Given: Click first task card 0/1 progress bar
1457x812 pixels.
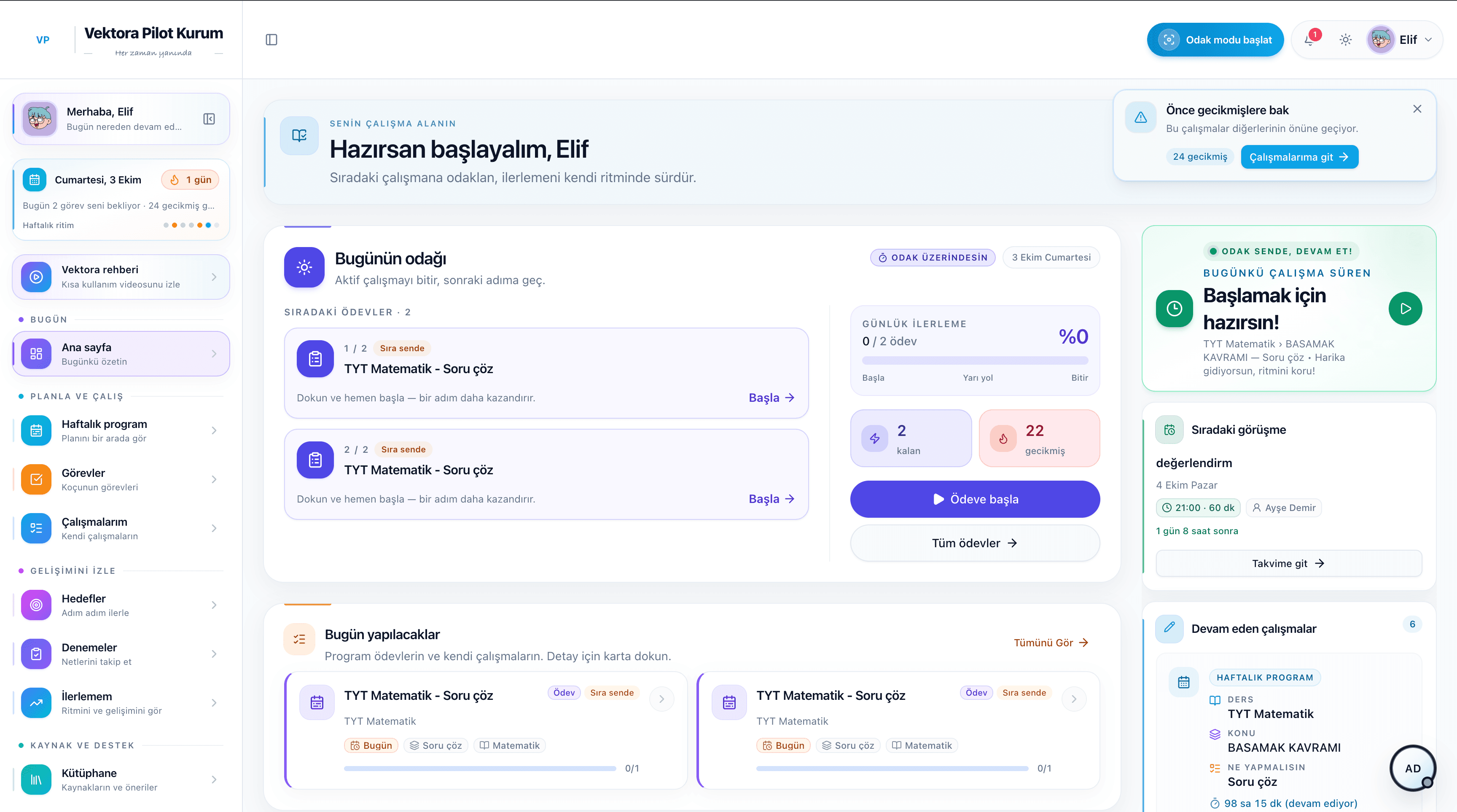Looking at the screenshot, I should [480, 769].
